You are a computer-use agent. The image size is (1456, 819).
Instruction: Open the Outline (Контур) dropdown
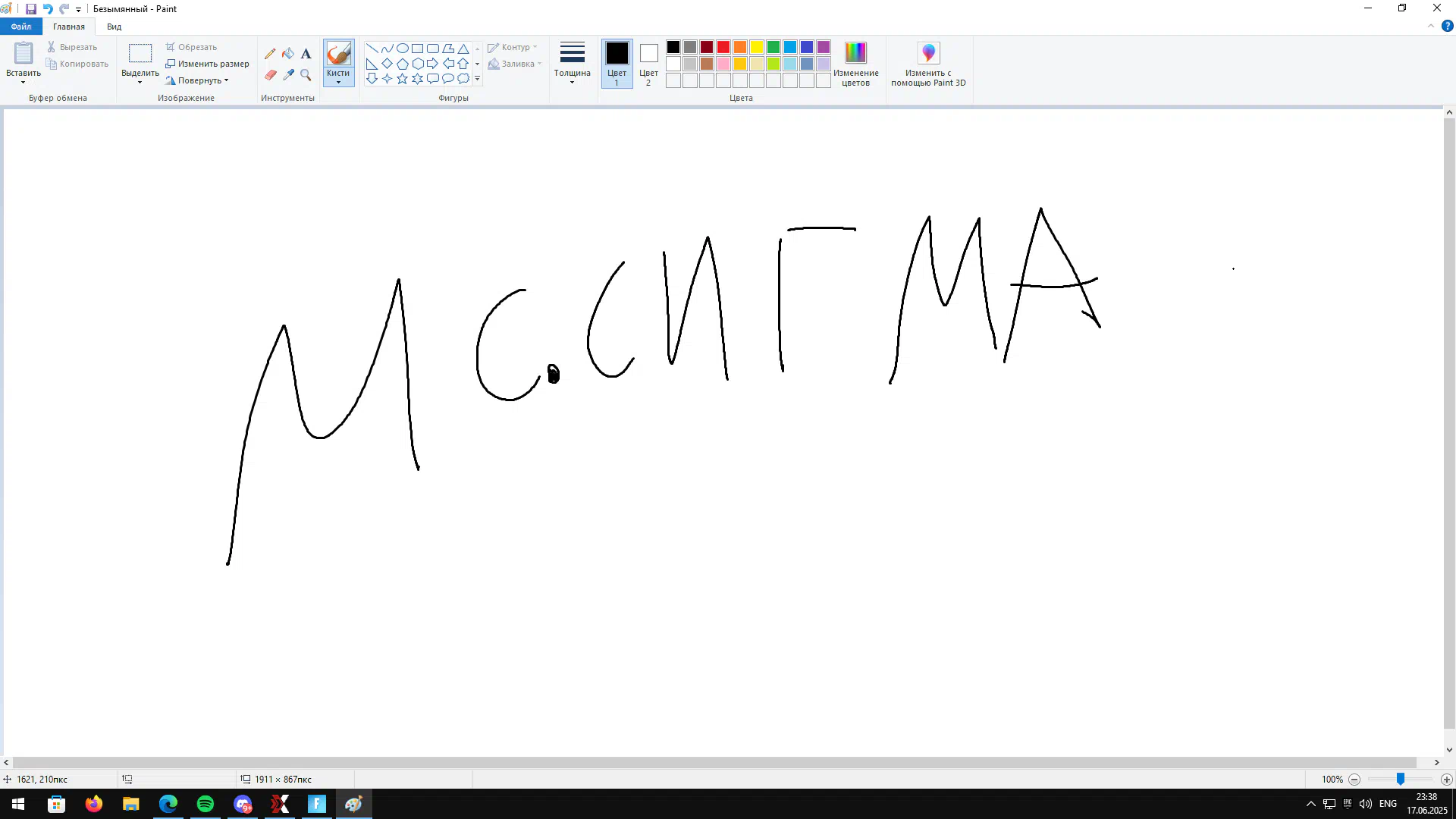point(513,47)
